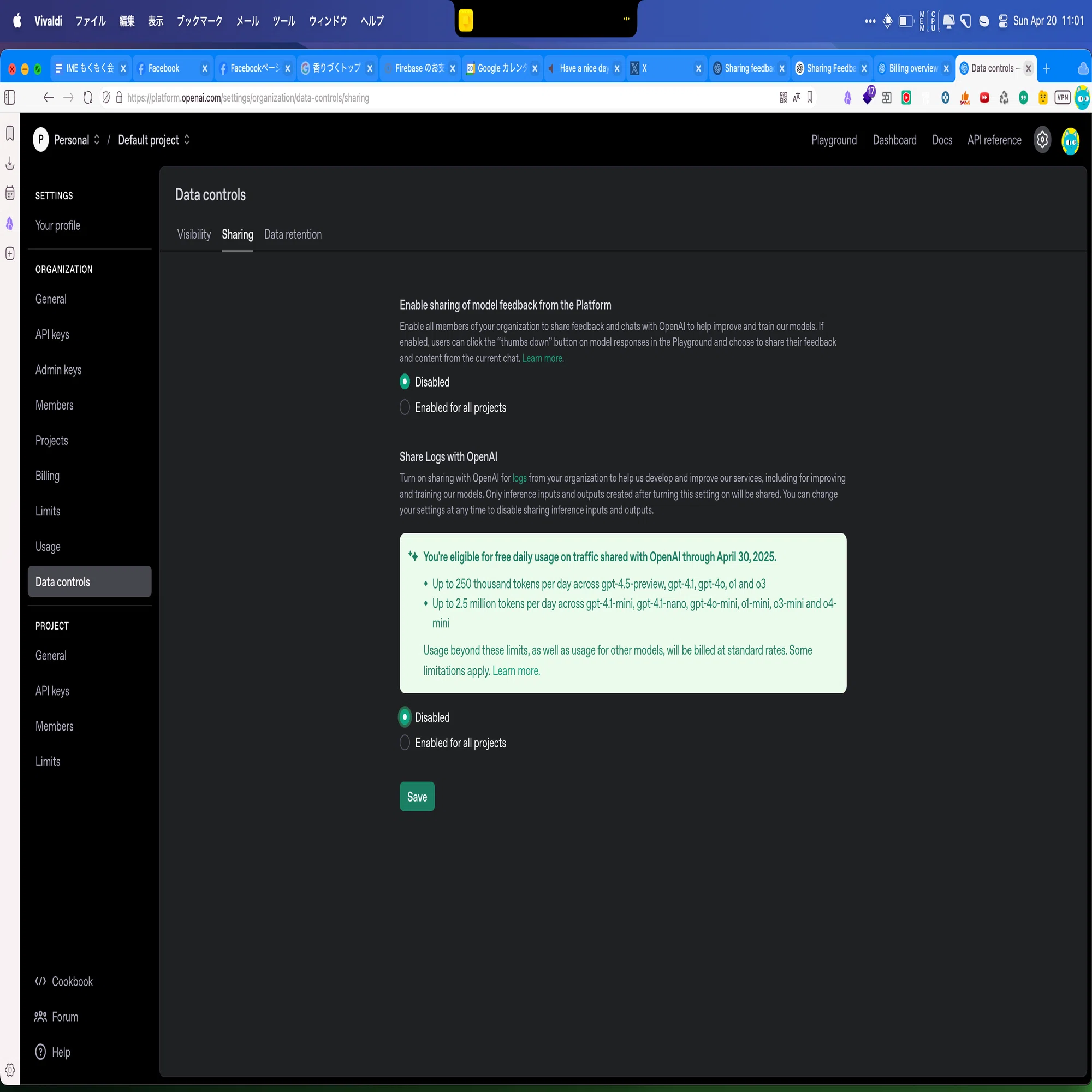Viewport: 1092px width, 1092px height.
Task: Open Forum link in sidebar
Action: coord(57,1016)
